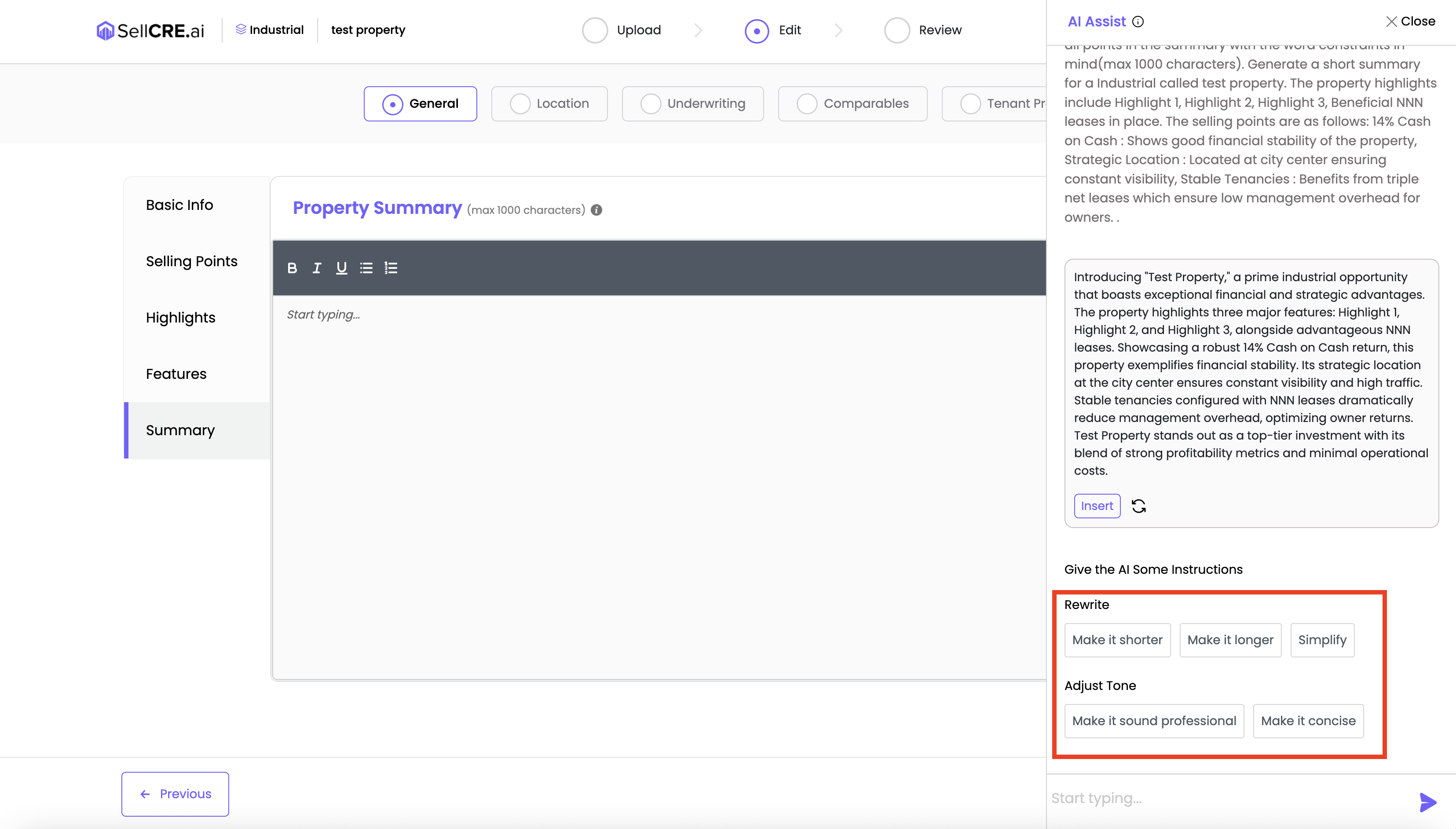1456x829 pixels.
Task: Open AI Assist info tooltip icon
Action: click(1138, 22)
